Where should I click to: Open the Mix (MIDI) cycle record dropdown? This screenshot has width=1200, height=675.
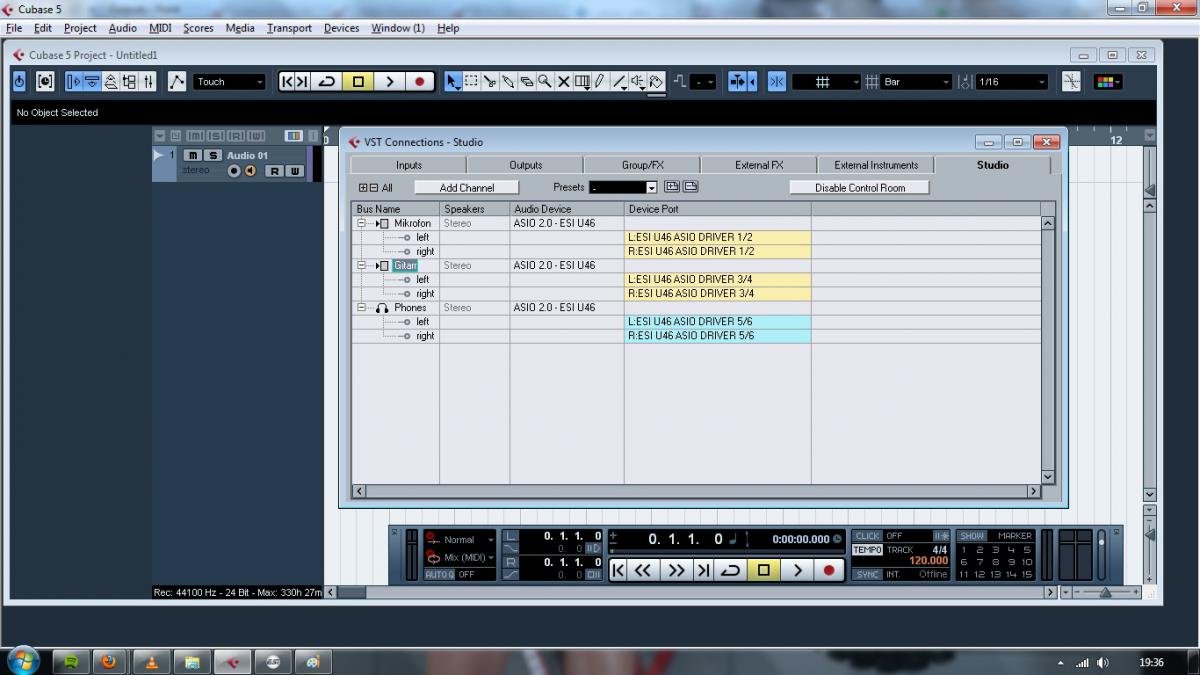(x=469, y=557)
